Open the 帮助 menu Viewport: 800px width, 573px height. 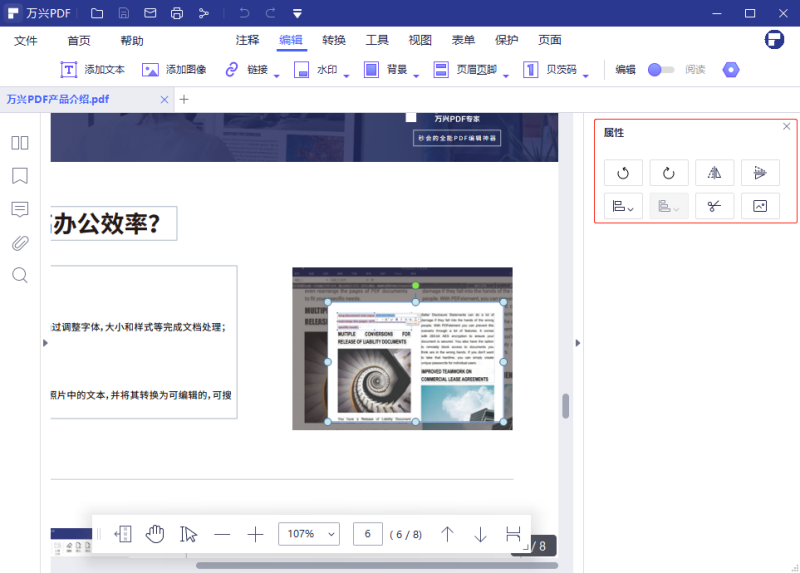132,40
